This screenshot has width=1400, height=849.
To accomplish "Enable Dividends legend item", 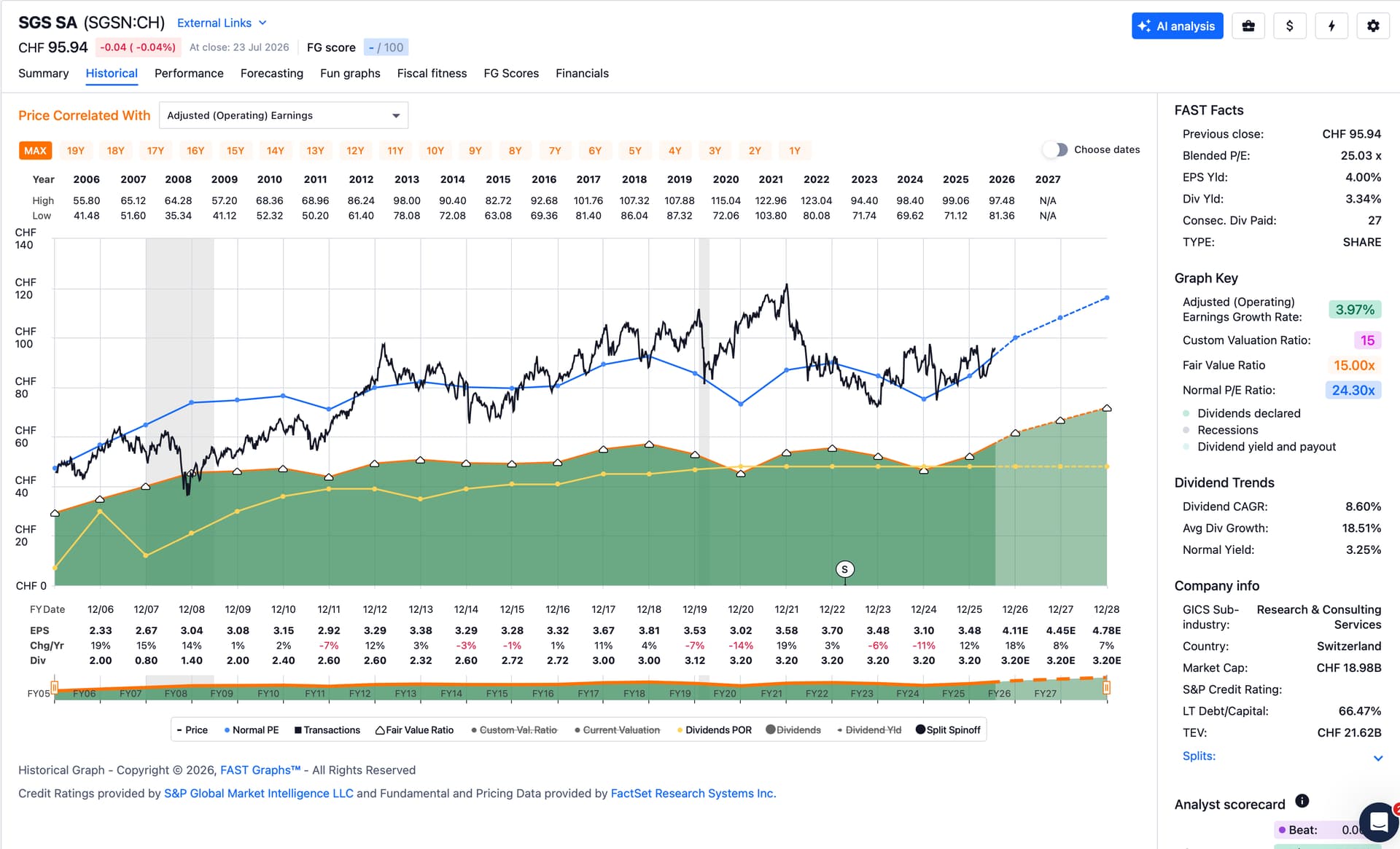I will [x=793, y=730].
